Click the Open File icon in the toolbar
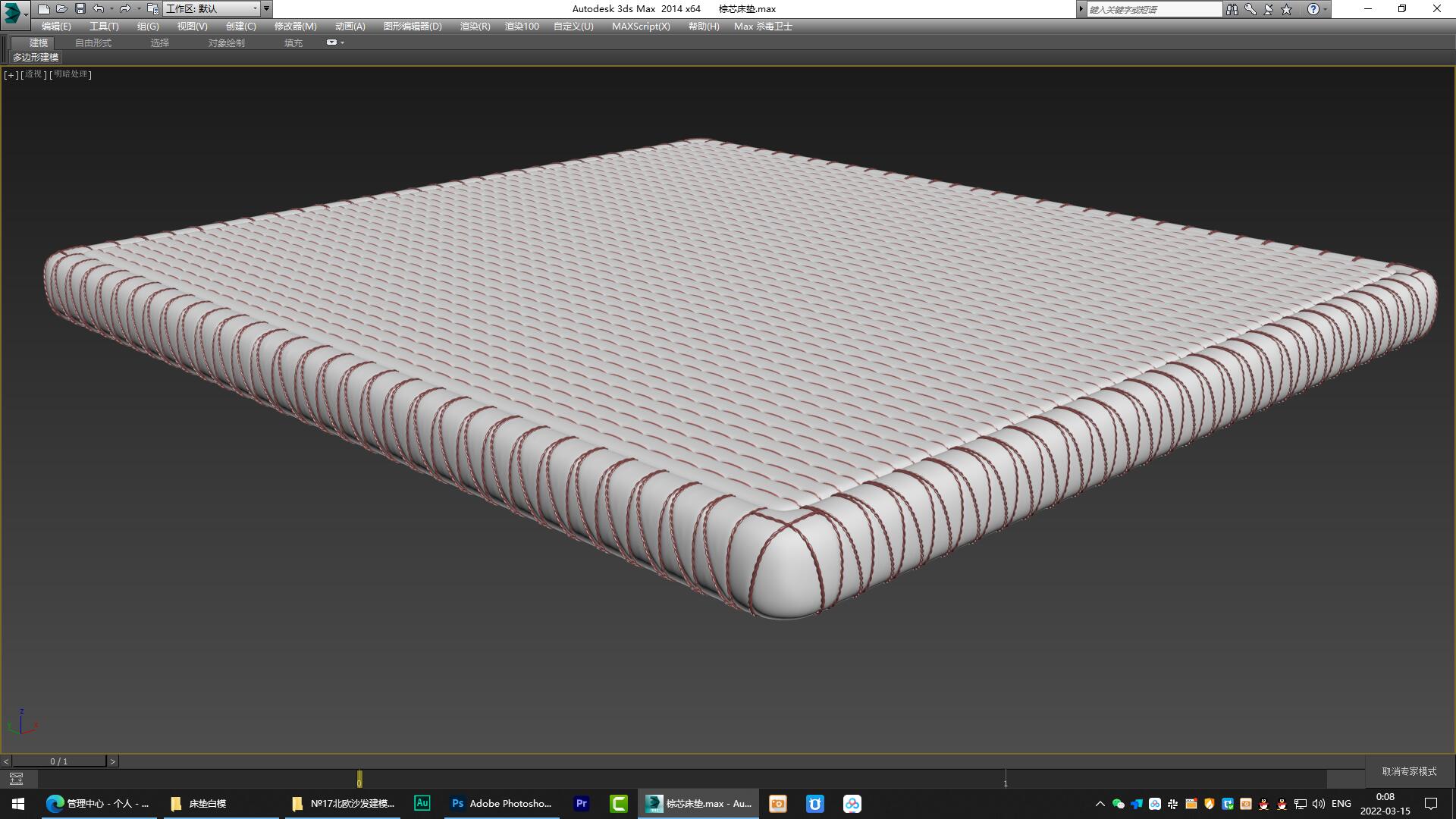This screenshot has height=819, width=1456. click(x=62, y=9)
